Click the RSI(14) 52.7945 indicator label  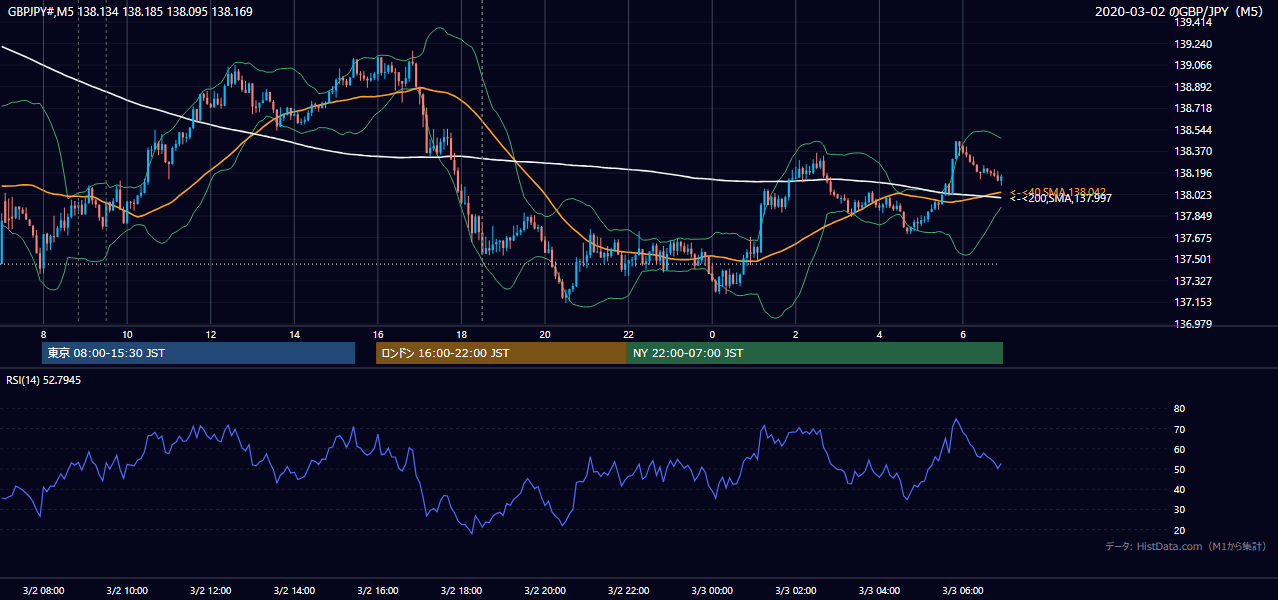click(44, 380)
